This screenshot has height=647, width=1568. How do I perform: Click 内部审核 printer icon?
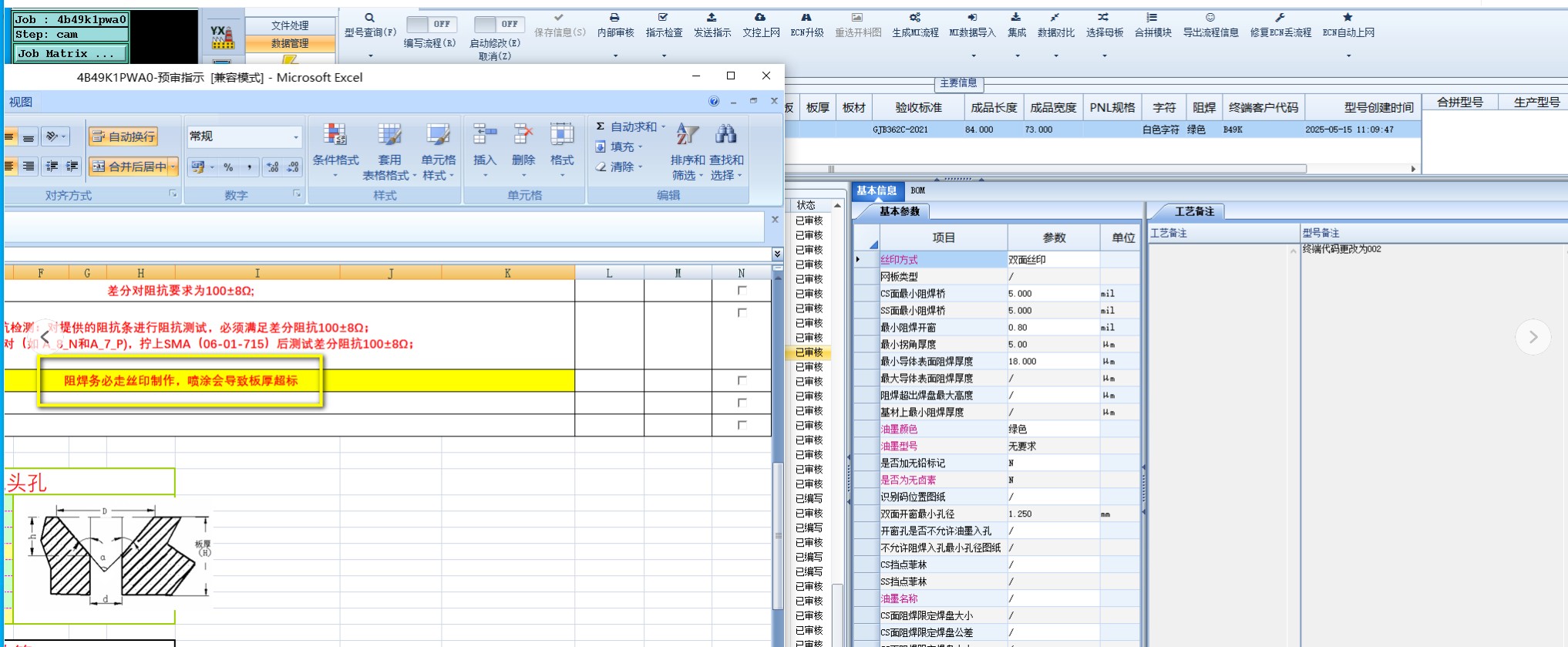point(614,17)
